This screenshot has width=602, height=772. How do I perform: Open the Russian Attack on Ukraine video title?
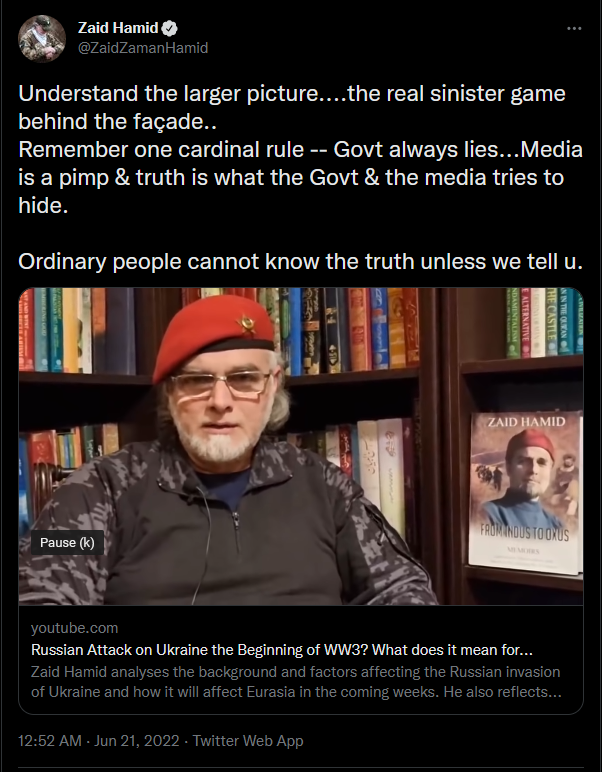pyautogui.click(x=282, y=650)
